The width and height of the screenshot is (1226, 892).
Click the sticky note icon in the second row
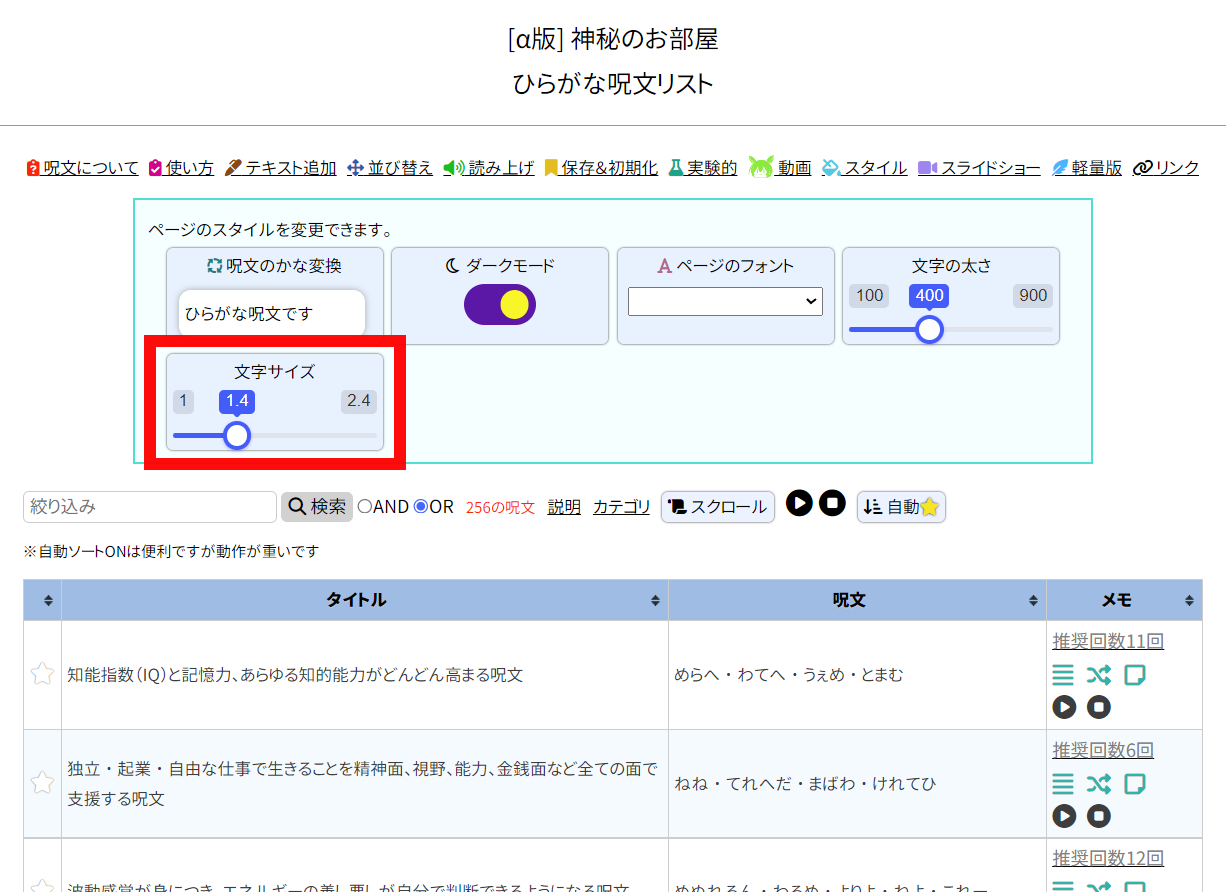point(1134,784)
